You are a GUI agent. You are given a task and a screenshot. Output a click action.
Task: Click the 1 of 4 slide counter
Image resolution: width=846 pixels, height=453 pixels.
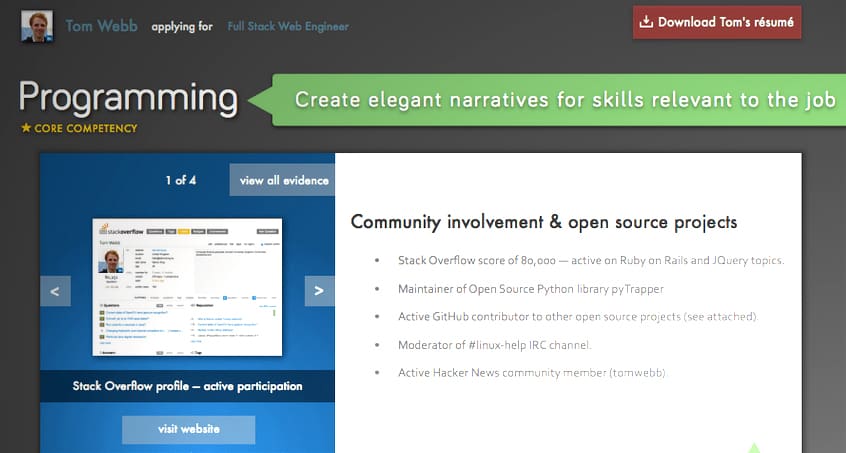tap(181, 180)
